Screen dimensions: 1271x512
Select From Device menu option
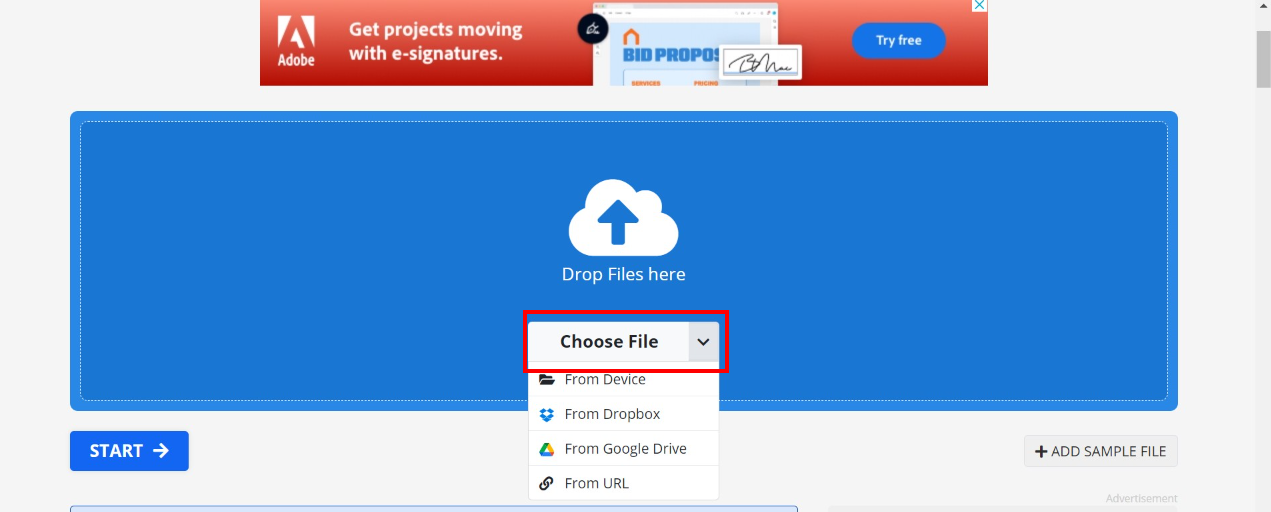[x=623, y=380]
